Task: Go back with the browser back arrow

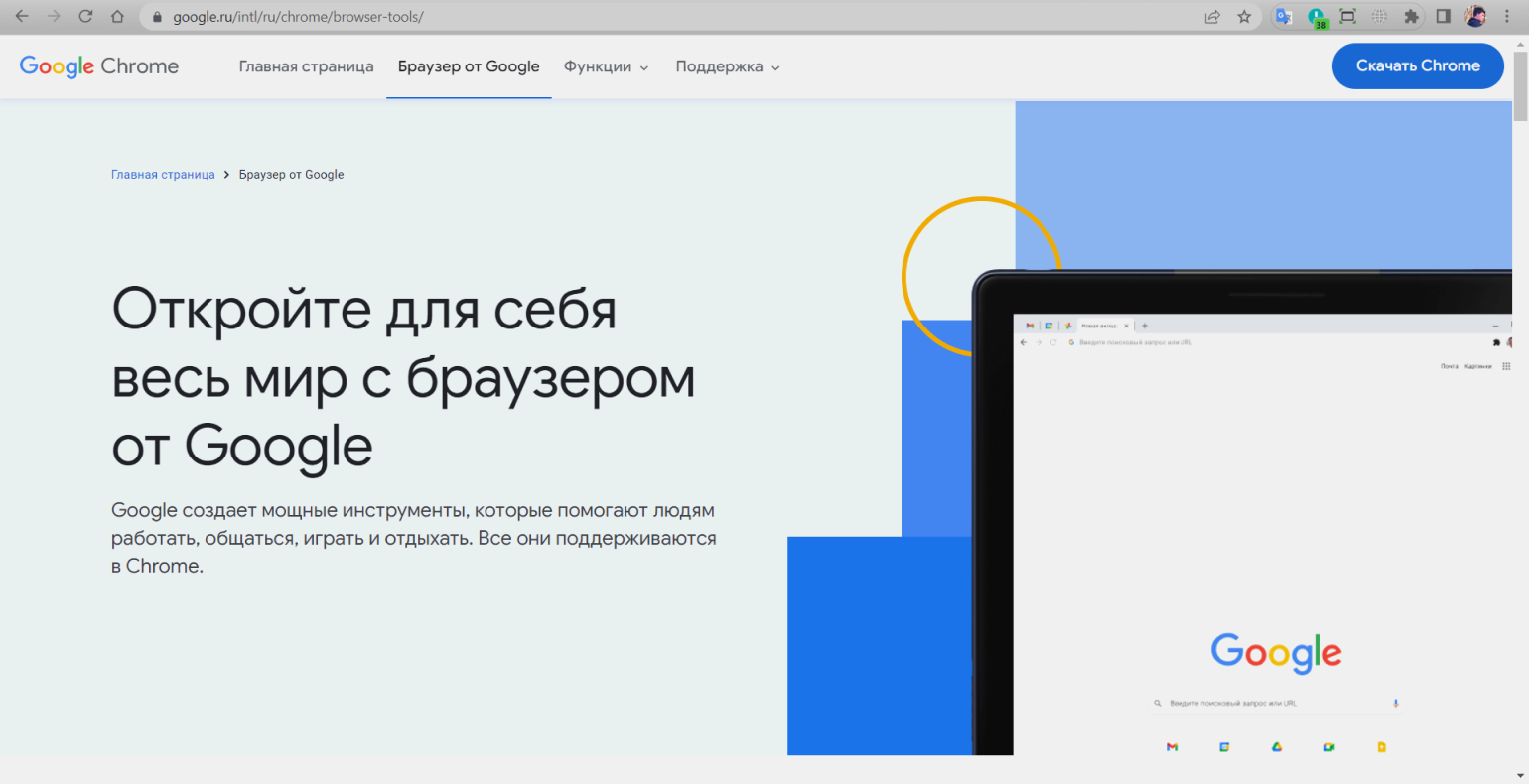Action: [22, 17]
